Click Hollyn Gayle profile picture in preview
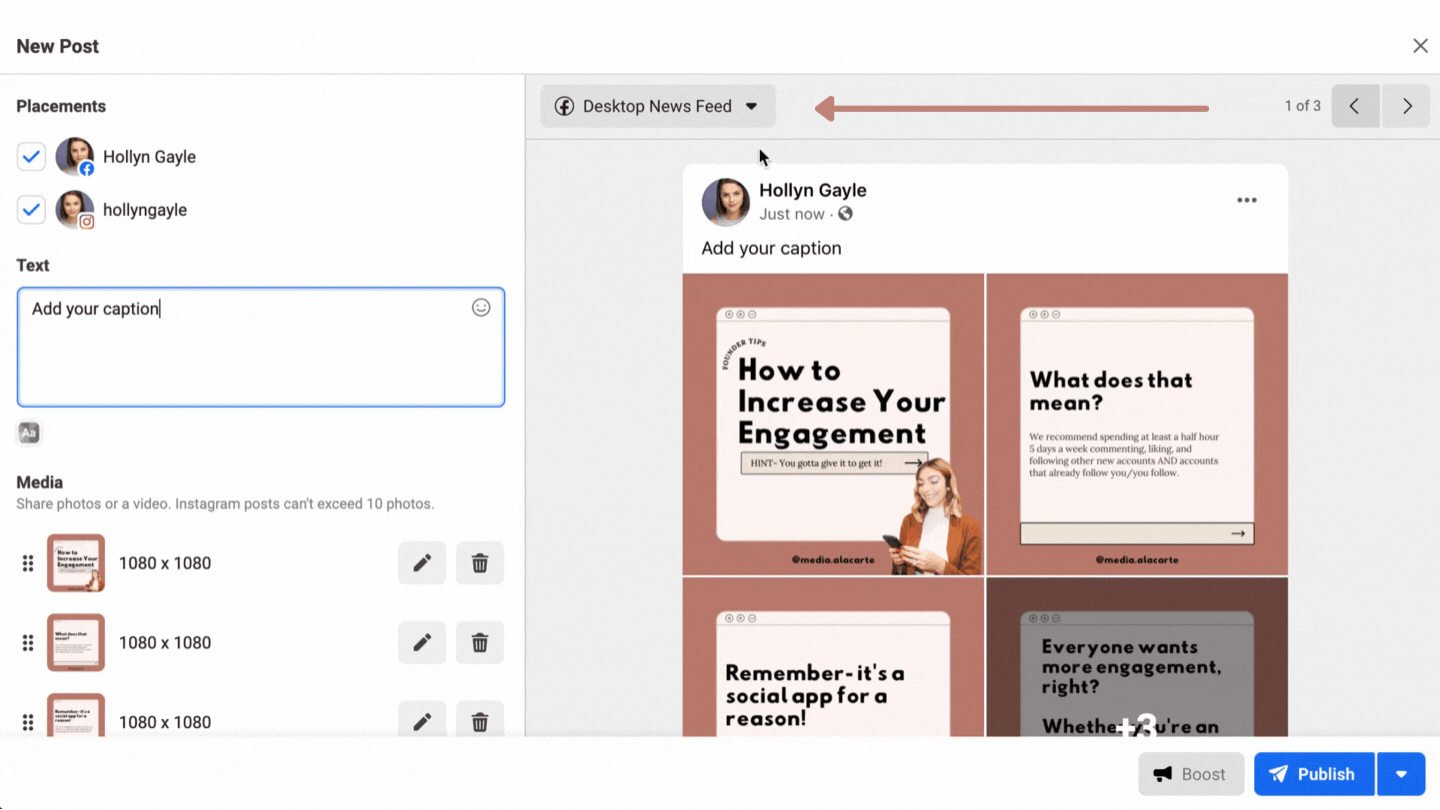The height and width of the screenshot is (810, 1440). 726,202
